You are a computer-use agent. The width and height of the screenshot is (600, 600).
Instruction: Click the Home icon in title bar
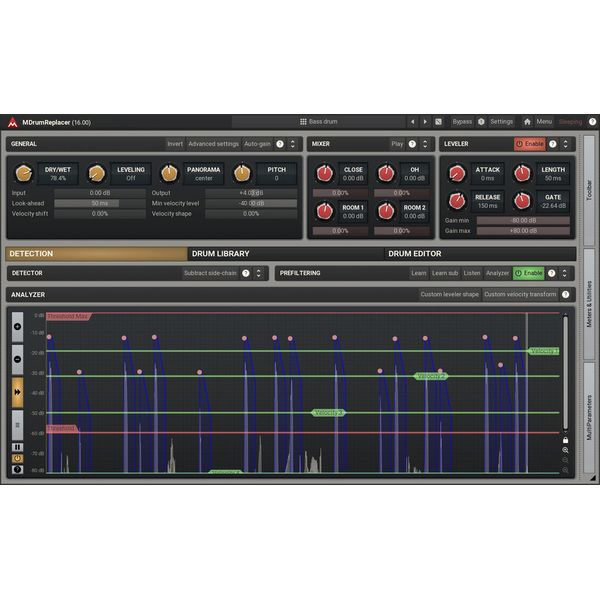tap(527, 122)
